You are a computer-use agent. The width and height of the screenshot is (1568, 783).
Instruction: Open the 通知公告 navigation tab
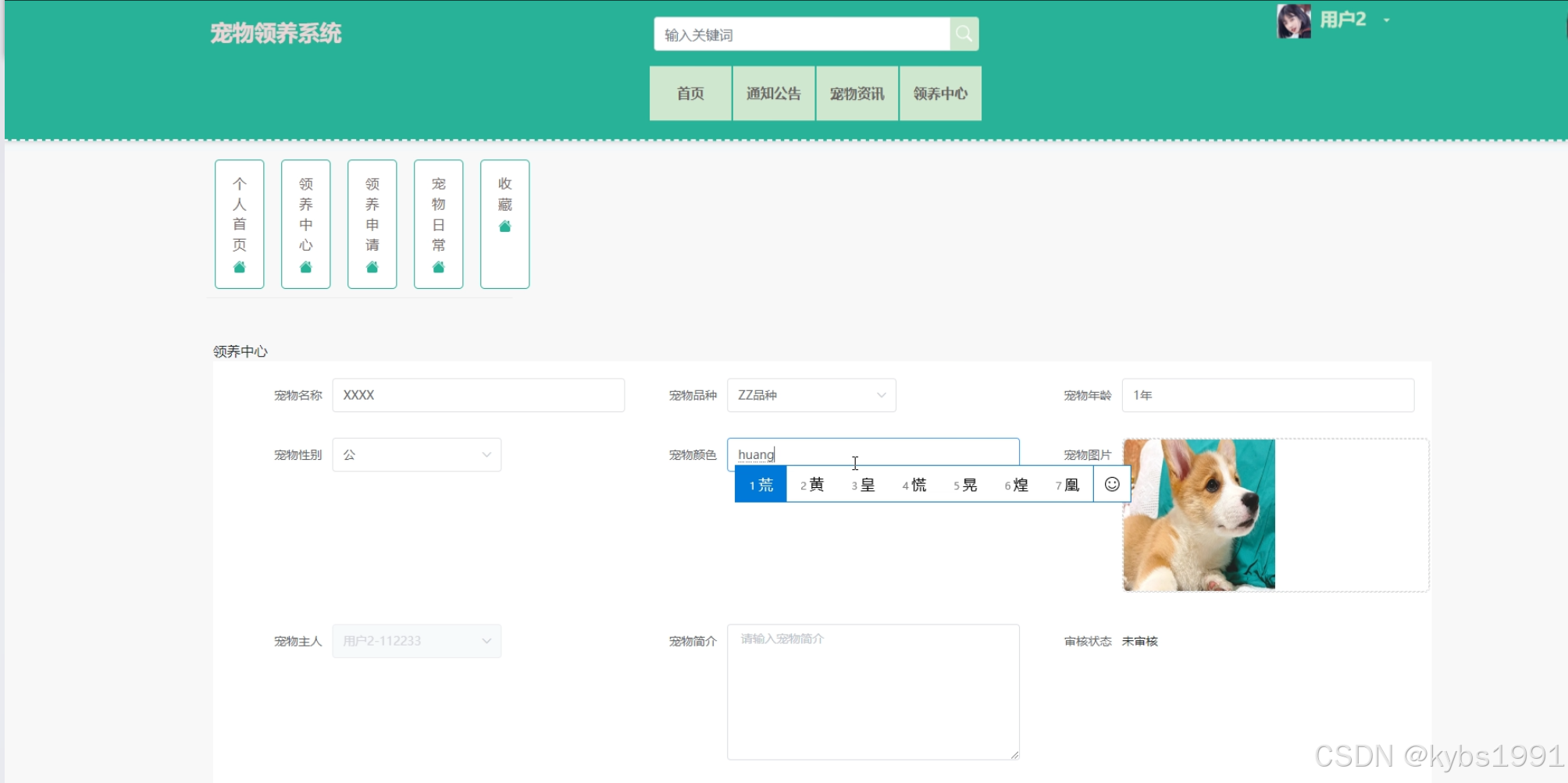click(x=774, y=94)
